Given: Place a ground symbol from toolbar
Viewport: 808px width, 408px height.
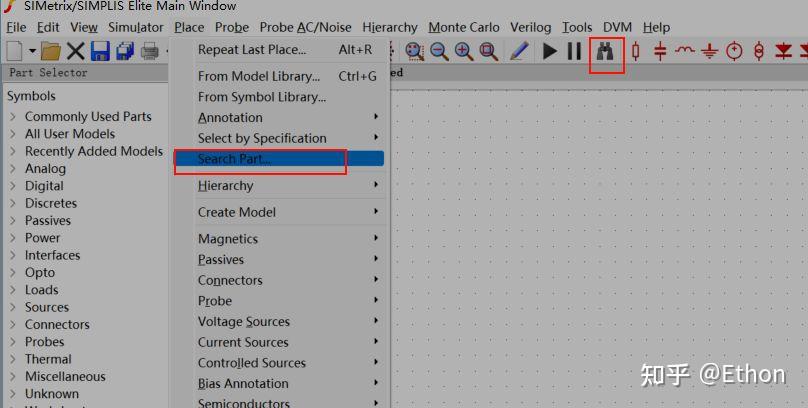Looking at the screenshot, I should [710, 51].
